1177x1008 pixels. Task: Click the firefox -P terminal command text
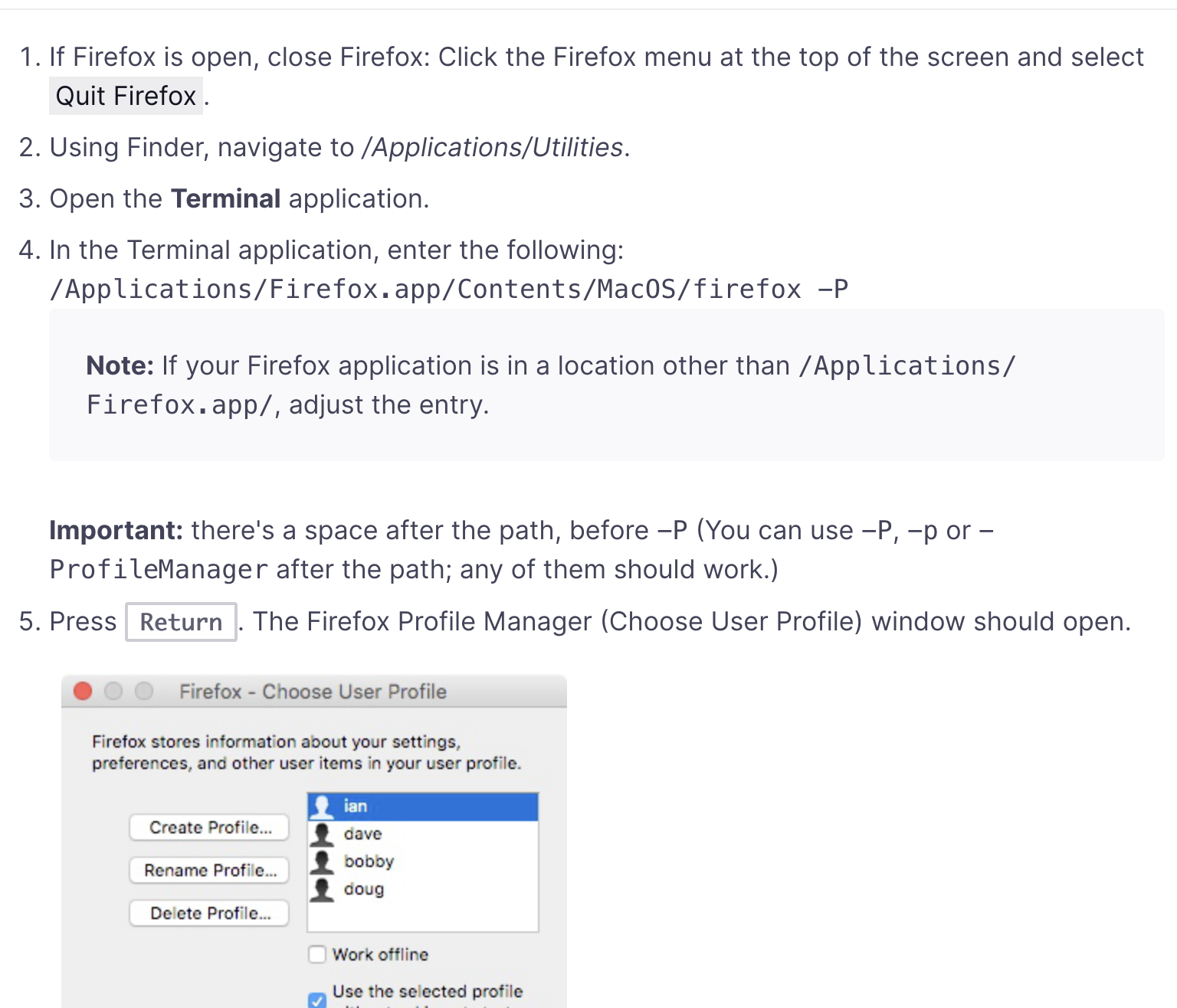pyautogui.click(x=449, y=290)
